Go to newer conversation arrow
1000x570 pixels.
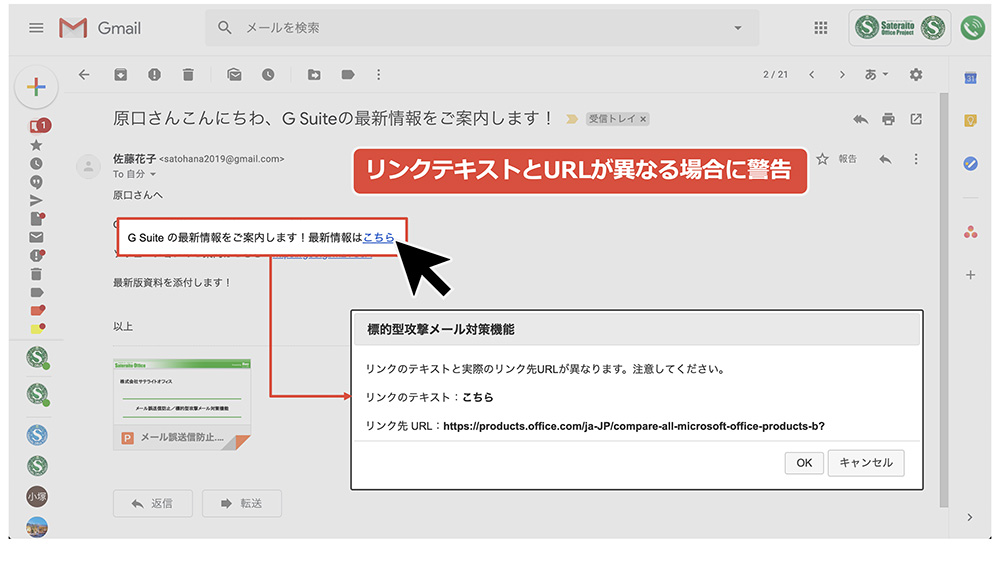pyautogui.click(x=812, y=75)
